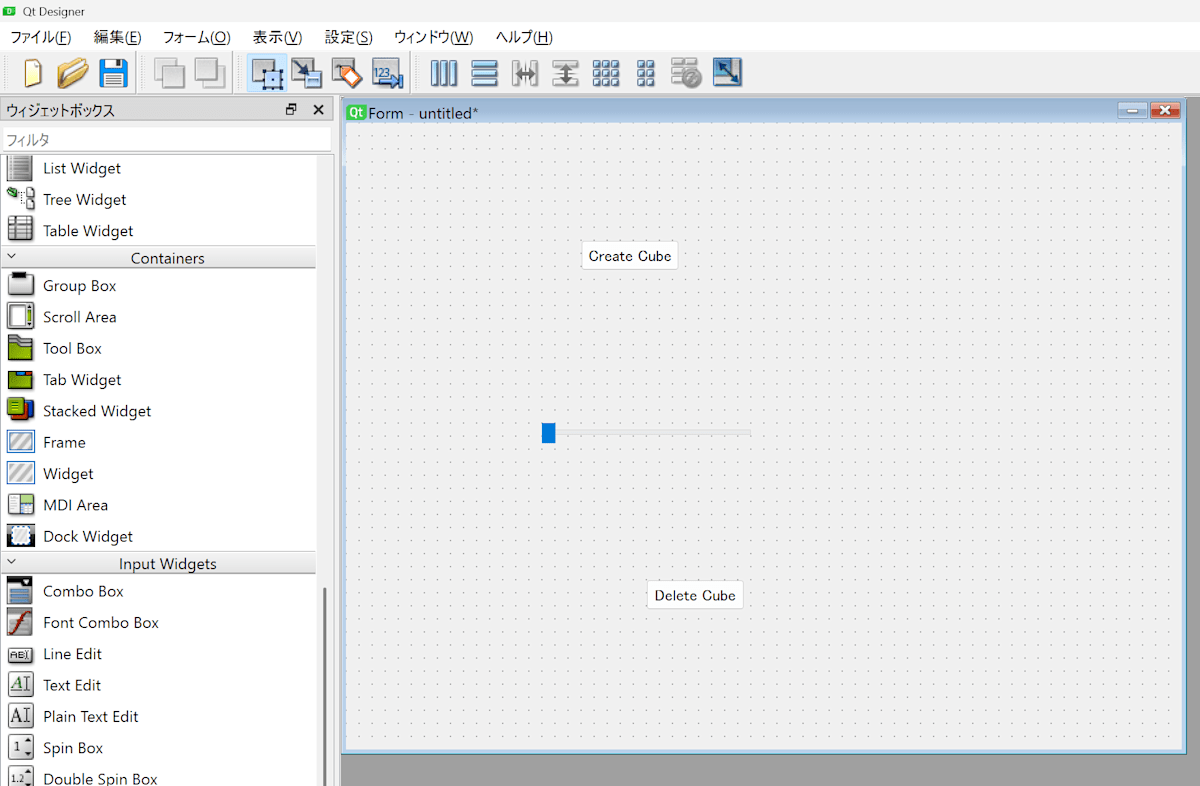Apply form layout from toolbar
Image resolution: width=1200 pixels, height=786 pixels.
coord(646,73)
